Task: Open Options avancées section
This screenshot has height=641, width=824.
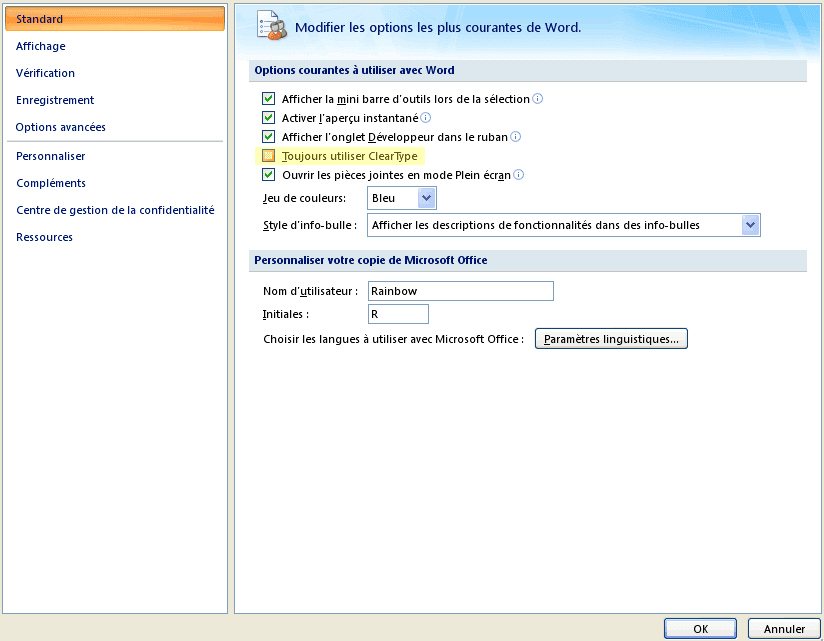Action: point(60,127)
